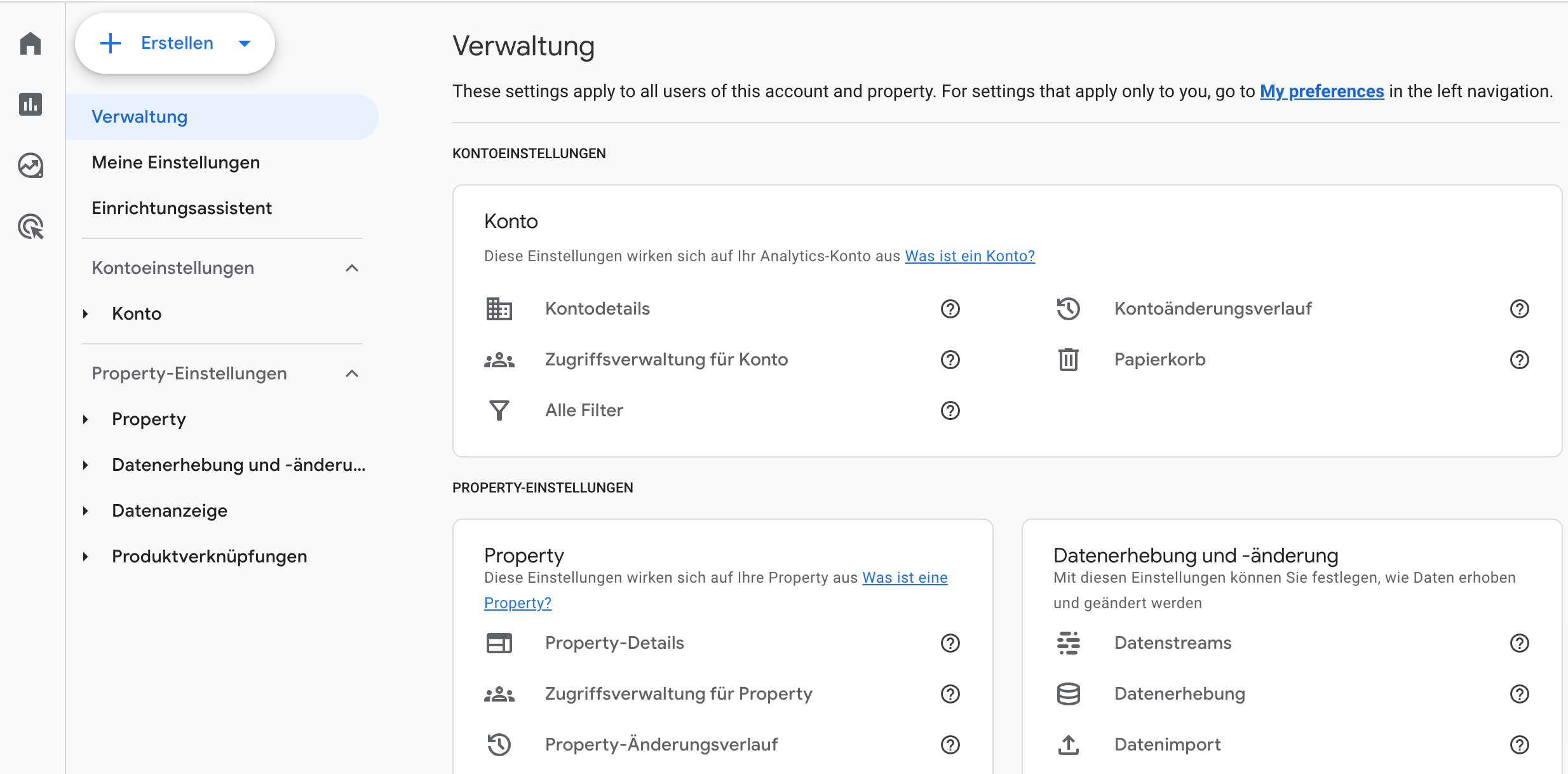Open the Explore icon in sidebar

(x=30, y=165)
